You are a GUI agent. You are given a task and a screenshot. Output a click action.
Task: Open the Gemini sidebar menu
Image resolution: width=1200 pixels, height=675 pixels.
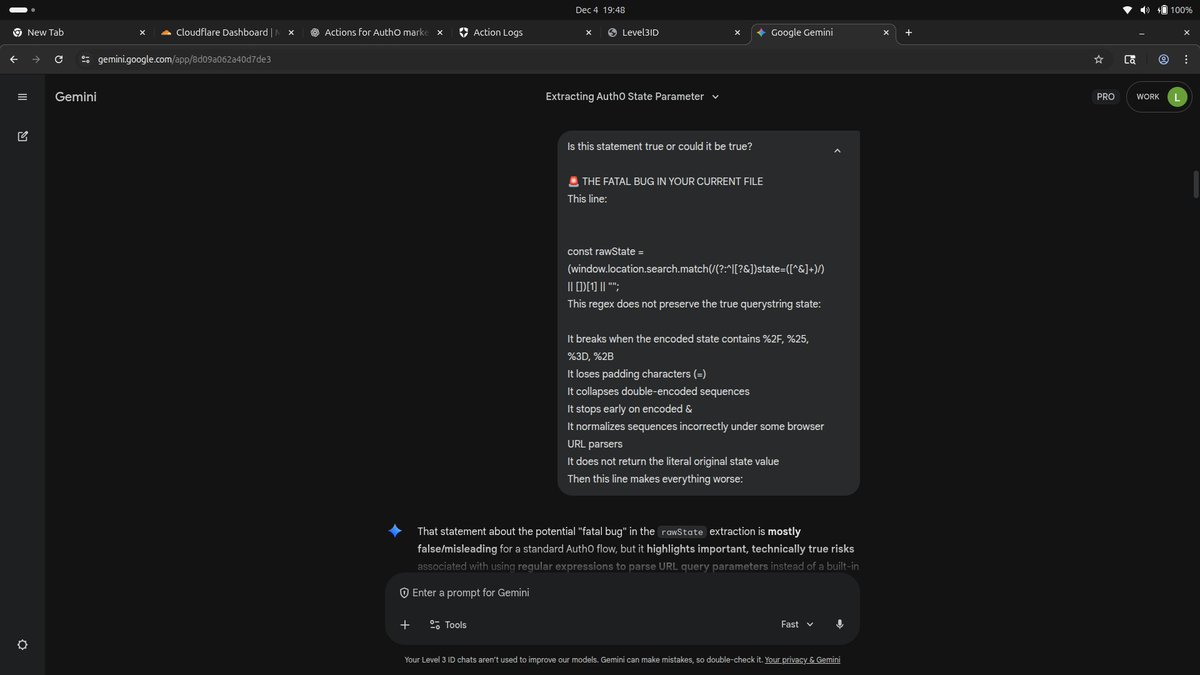coord(23,96)
